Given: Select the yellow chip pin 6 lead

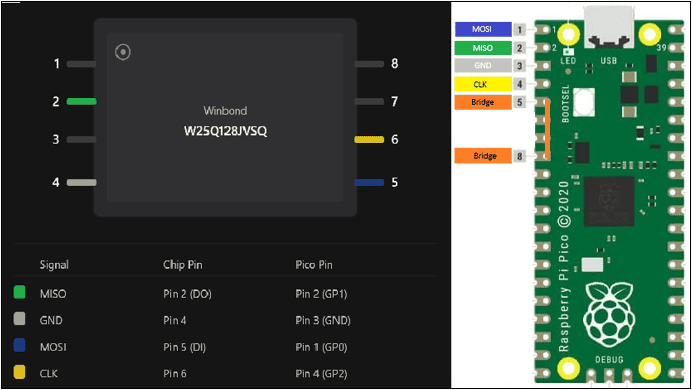Looking at the screenshot, I should [369, 139].
